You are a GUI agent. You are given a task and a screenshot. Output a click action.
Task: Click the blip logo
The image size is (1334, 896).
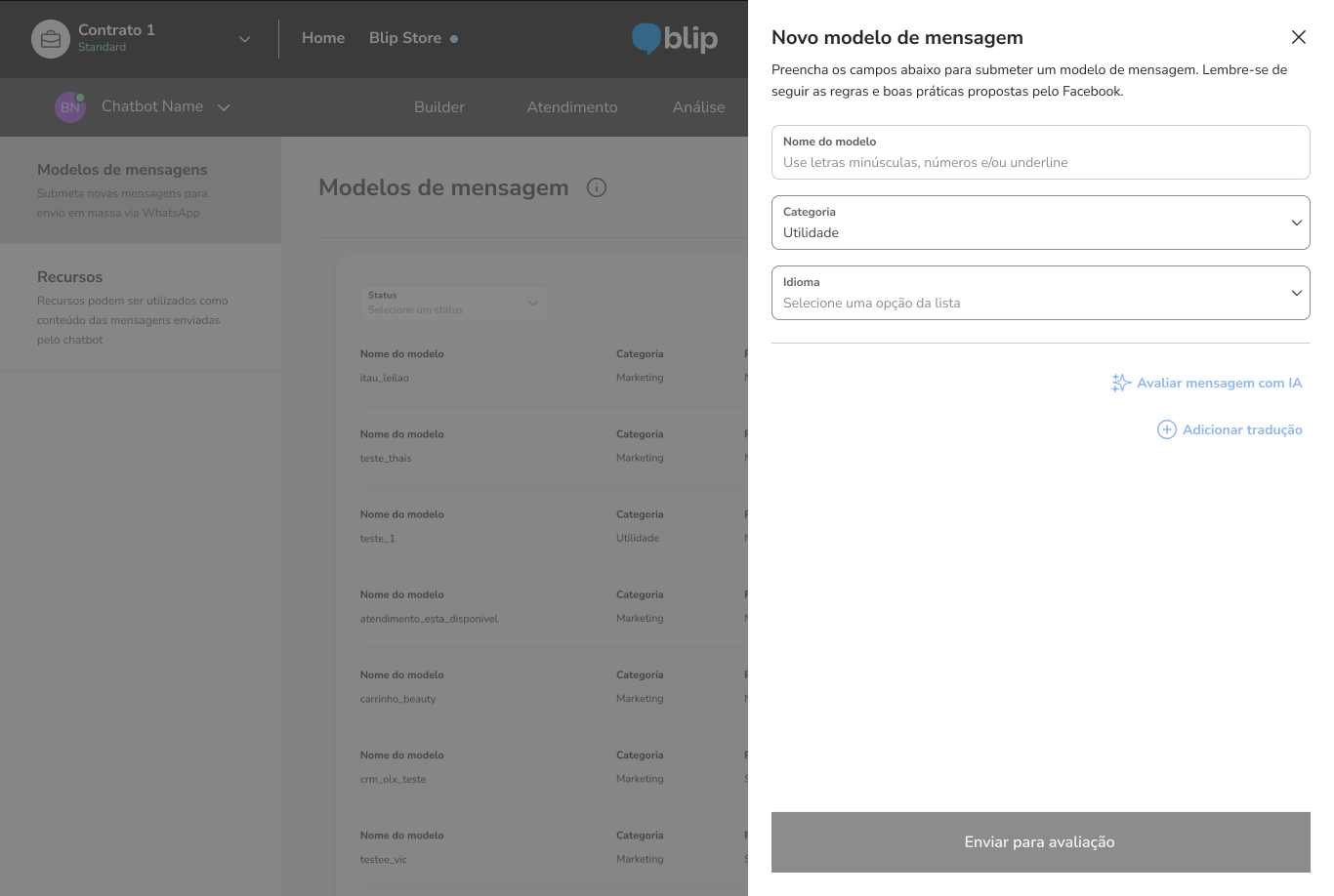(x=675, y=38)
